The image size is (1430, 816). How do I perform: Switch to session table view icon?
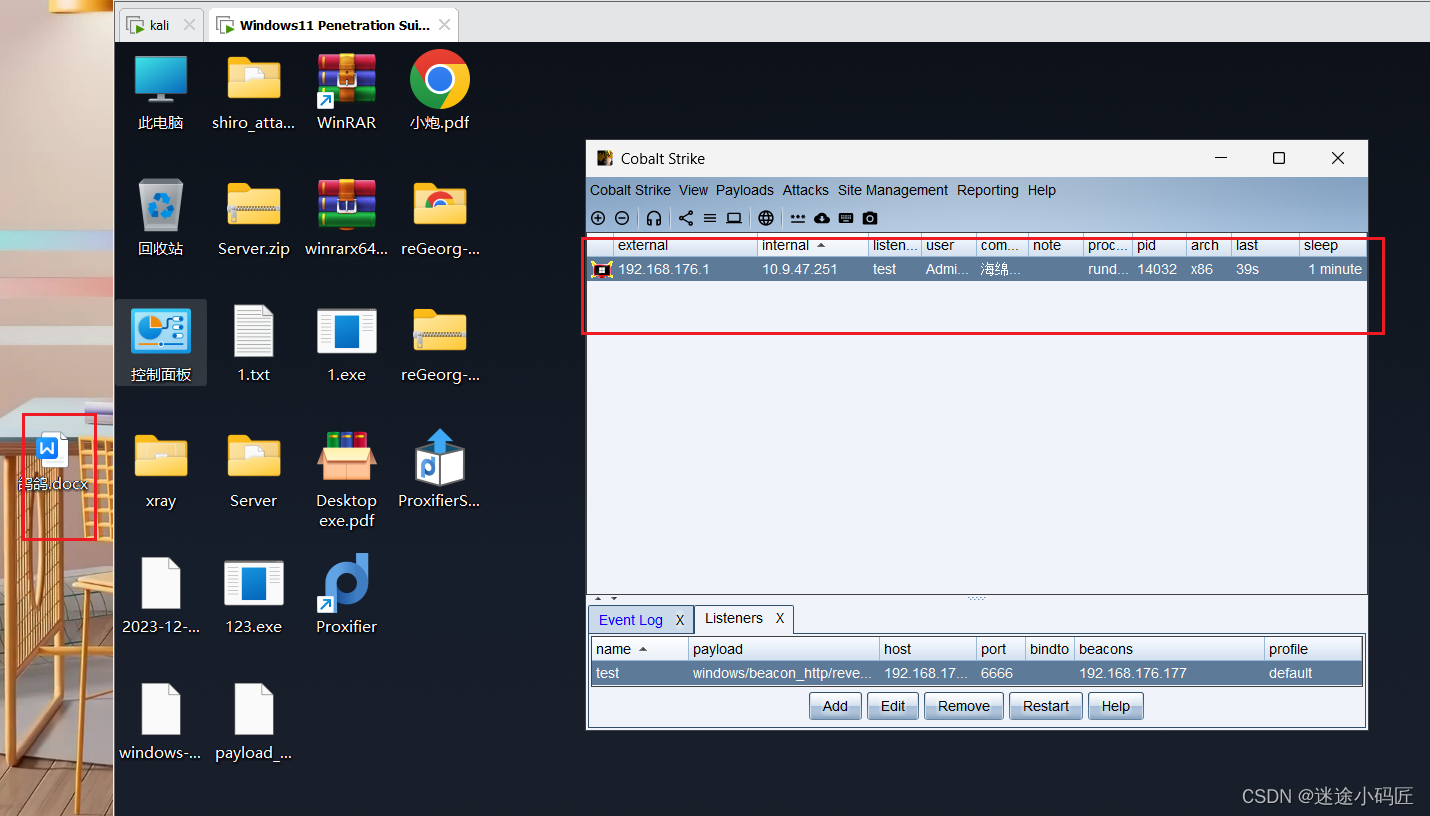(710, 218)
